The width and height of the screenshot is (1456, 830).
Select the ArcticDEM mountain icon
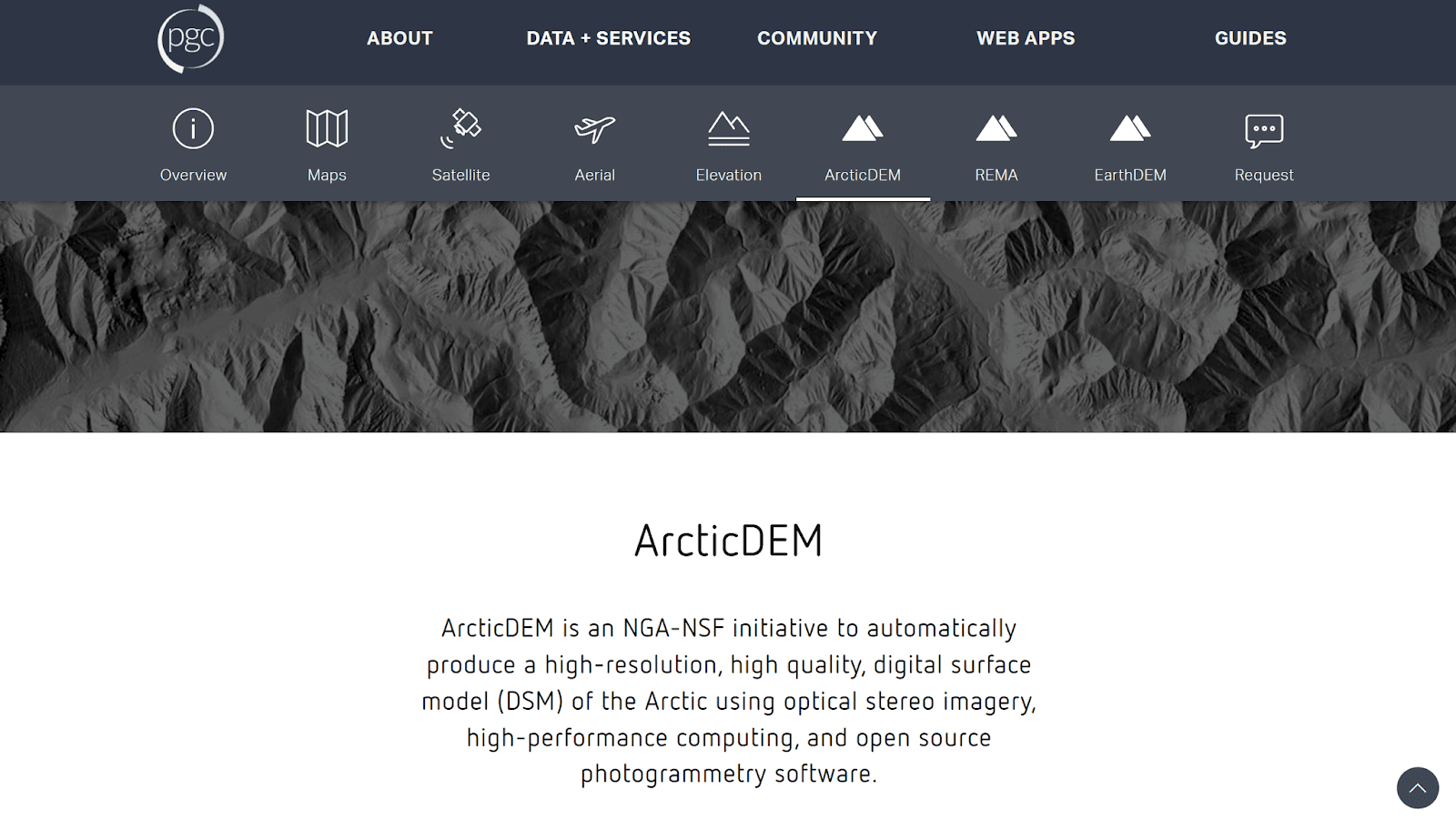863,128
